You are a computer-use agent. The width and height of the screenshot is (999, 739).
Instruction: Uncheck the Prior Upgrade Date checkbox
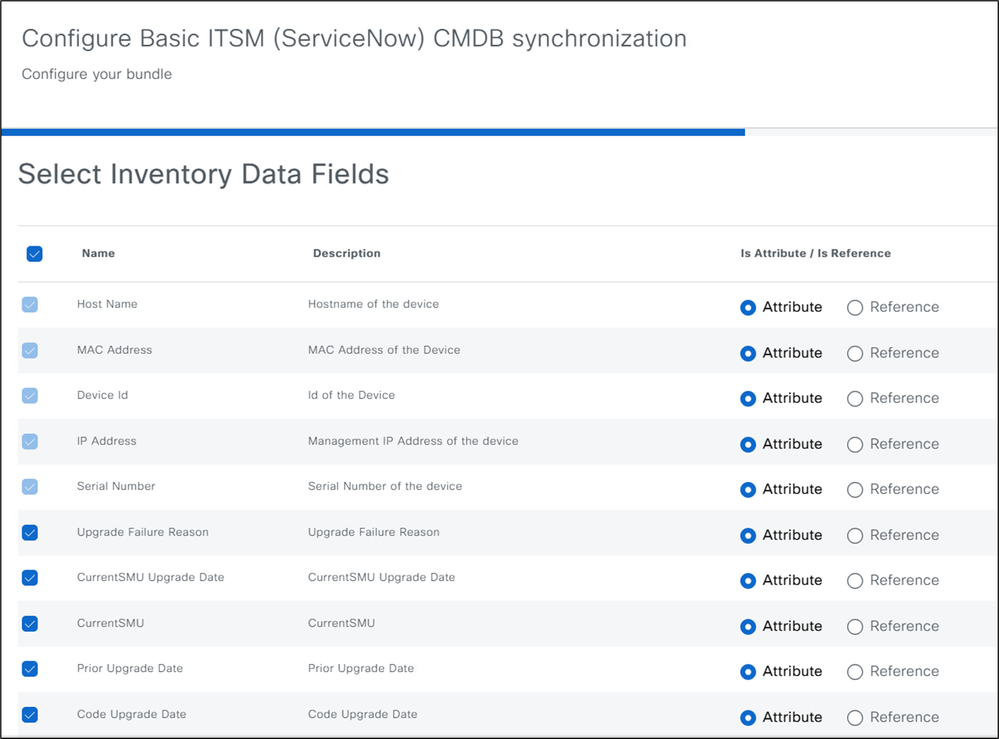(x=30, y=669)
